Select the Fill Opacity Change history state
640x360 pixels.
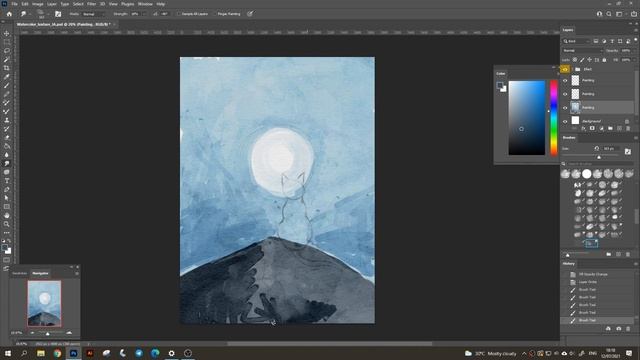tap(593, 274)
